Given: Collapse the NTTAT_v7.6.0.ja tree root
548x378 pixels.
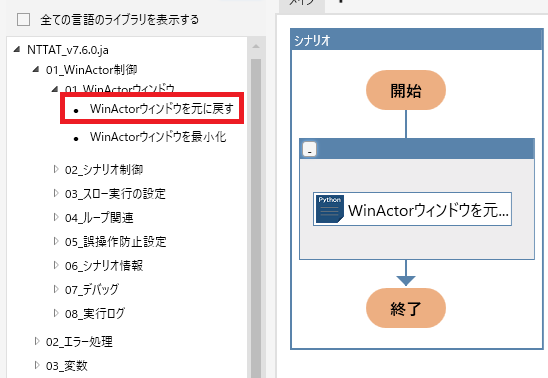Looking at the screenshot, I should [x=17, y=49].
